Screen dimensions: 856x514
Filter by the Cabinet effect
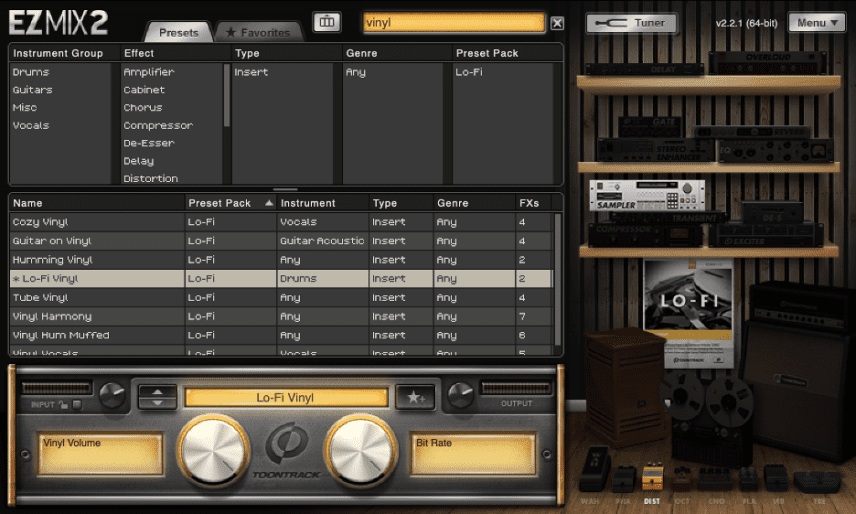coord(144,90)
